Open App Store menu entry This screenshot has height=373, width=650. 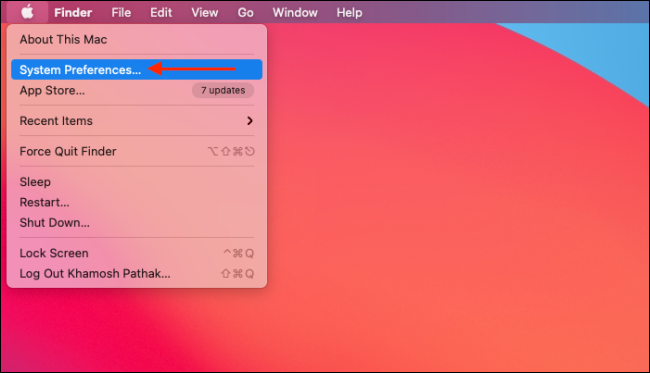click(x=137, y=90)
